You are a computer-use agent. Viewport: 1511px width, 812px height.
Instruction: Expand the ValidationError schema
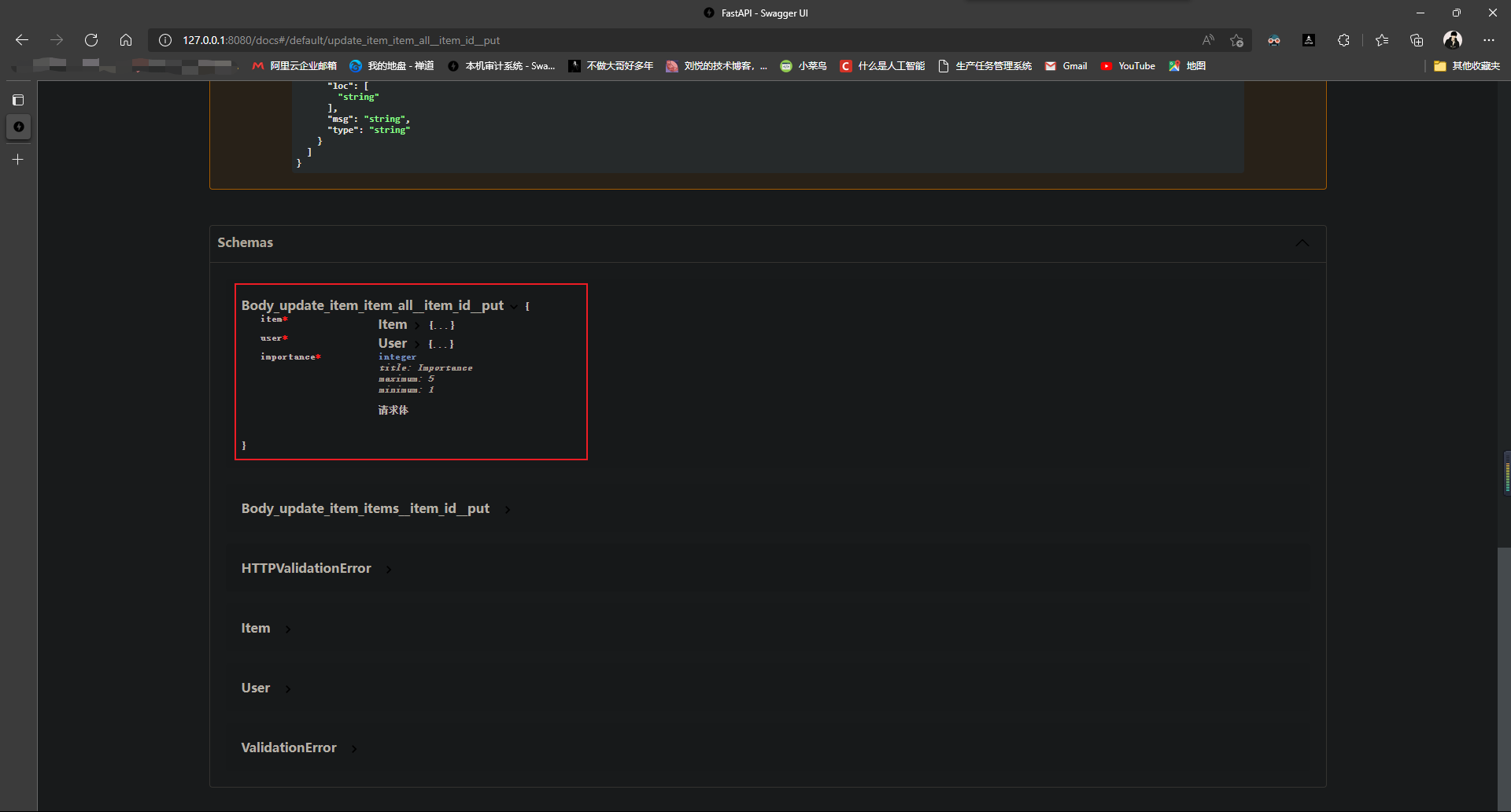coord(289,748)
